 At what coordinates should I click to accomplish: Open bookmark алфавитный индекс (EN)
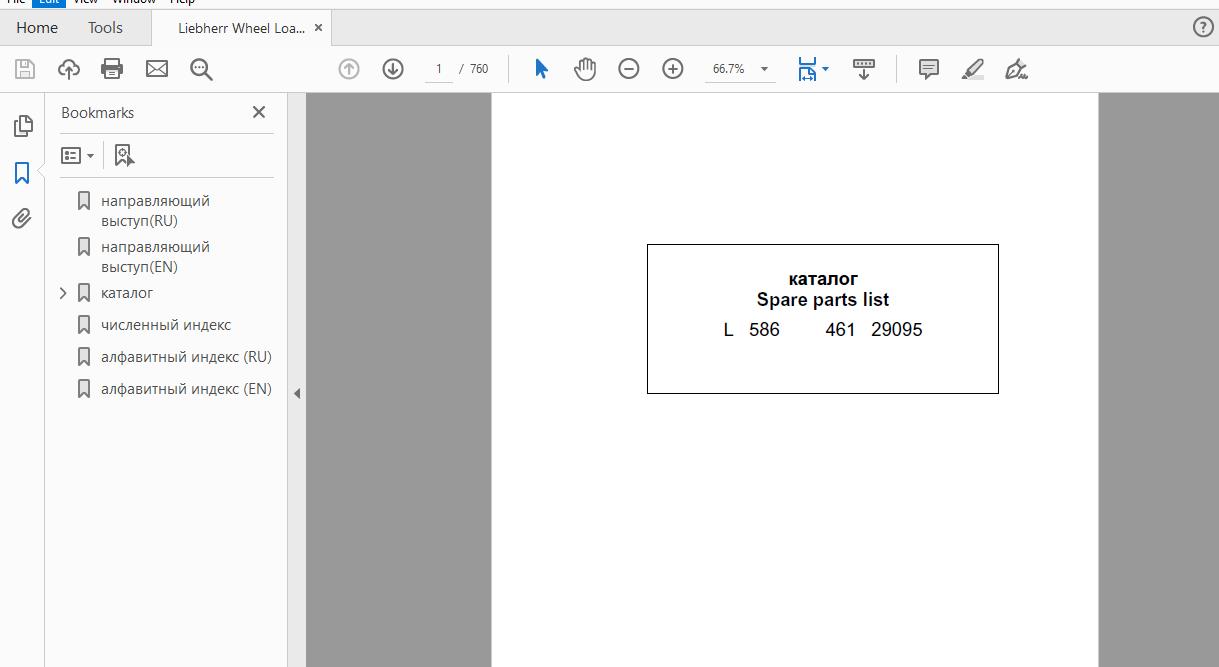point(186,389)
